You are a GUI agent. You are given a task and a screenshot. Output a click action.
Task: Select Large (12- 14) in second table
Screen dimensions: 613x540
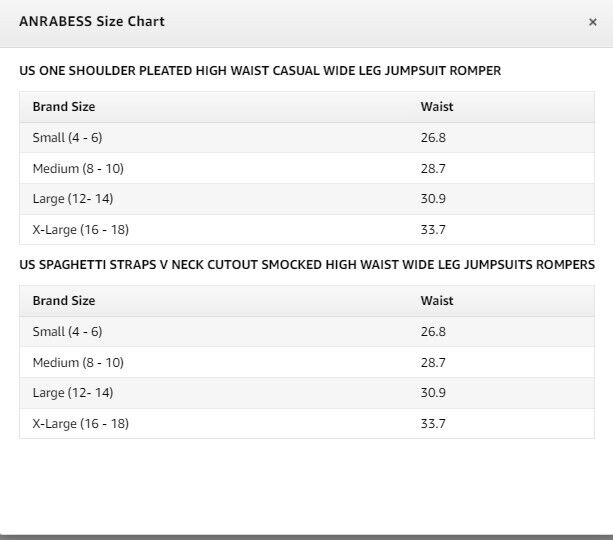[73, 393]
